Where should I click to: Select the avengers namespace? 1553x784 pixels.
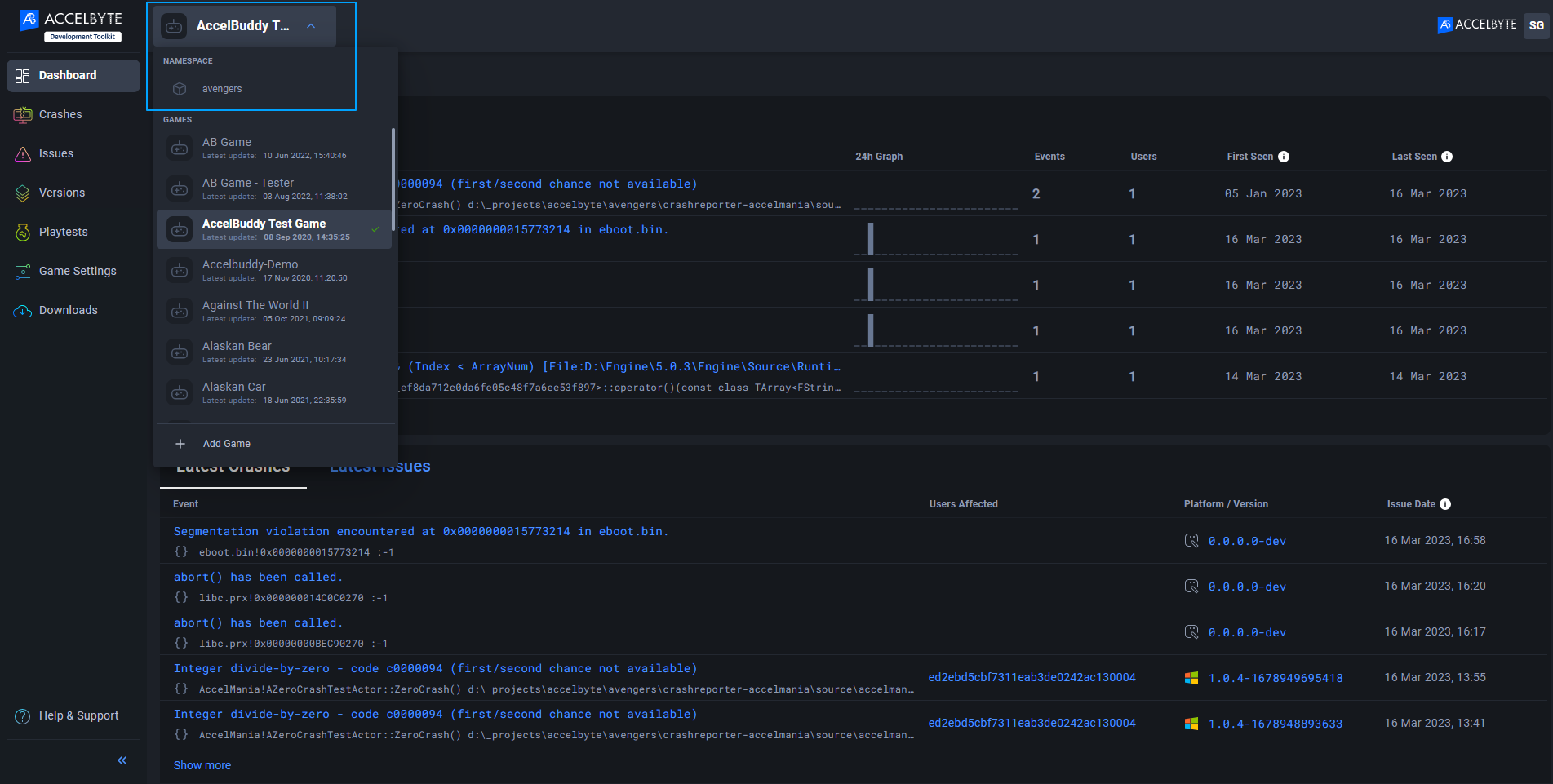click(276, 89)
